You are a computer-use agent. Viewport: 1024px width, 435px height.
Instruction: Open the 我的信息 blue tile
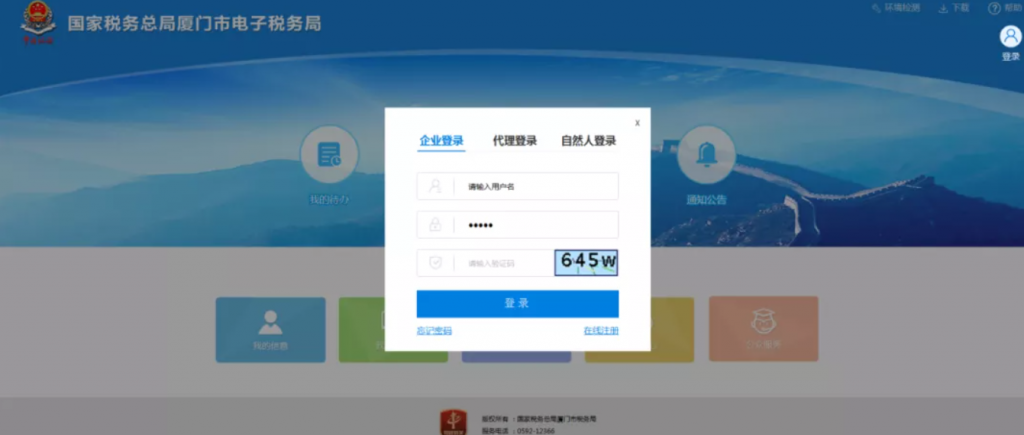[x=270, y=329]
